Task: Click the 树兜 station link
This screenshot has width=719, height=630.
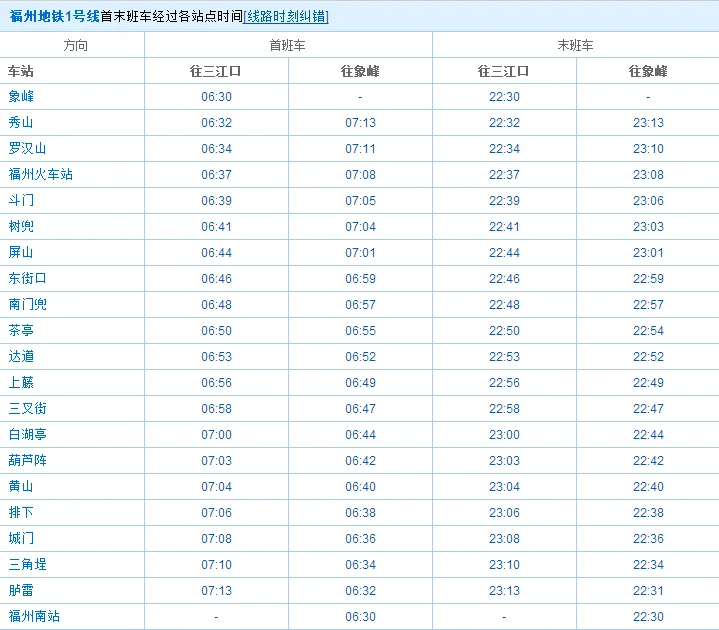Action: pyautogui.click(x=21, y=227)
